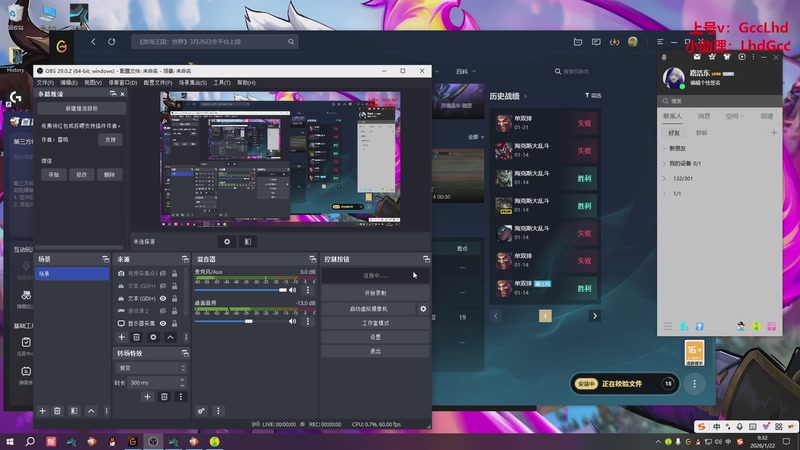Viewport: 800px width, 450px height.
Task: Expand the 132/301 friends group
Action: point(664,179)
